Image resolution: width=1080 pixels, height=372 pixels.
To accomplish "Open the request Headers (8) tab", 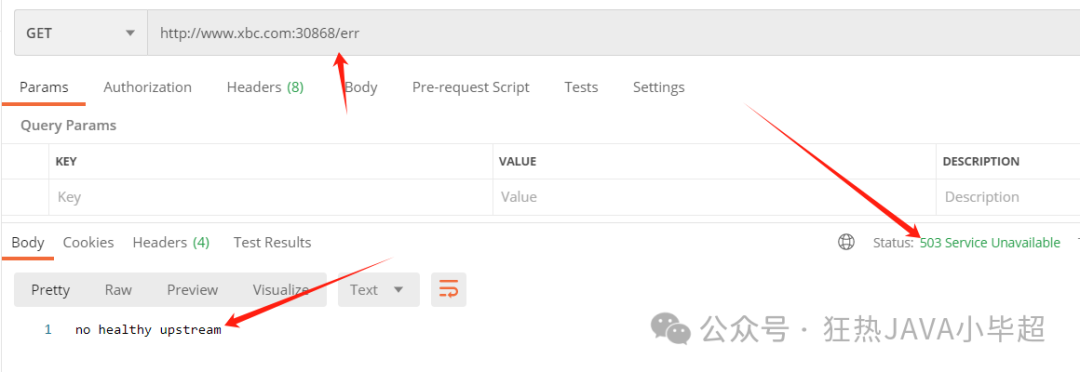I will (265, 87).
